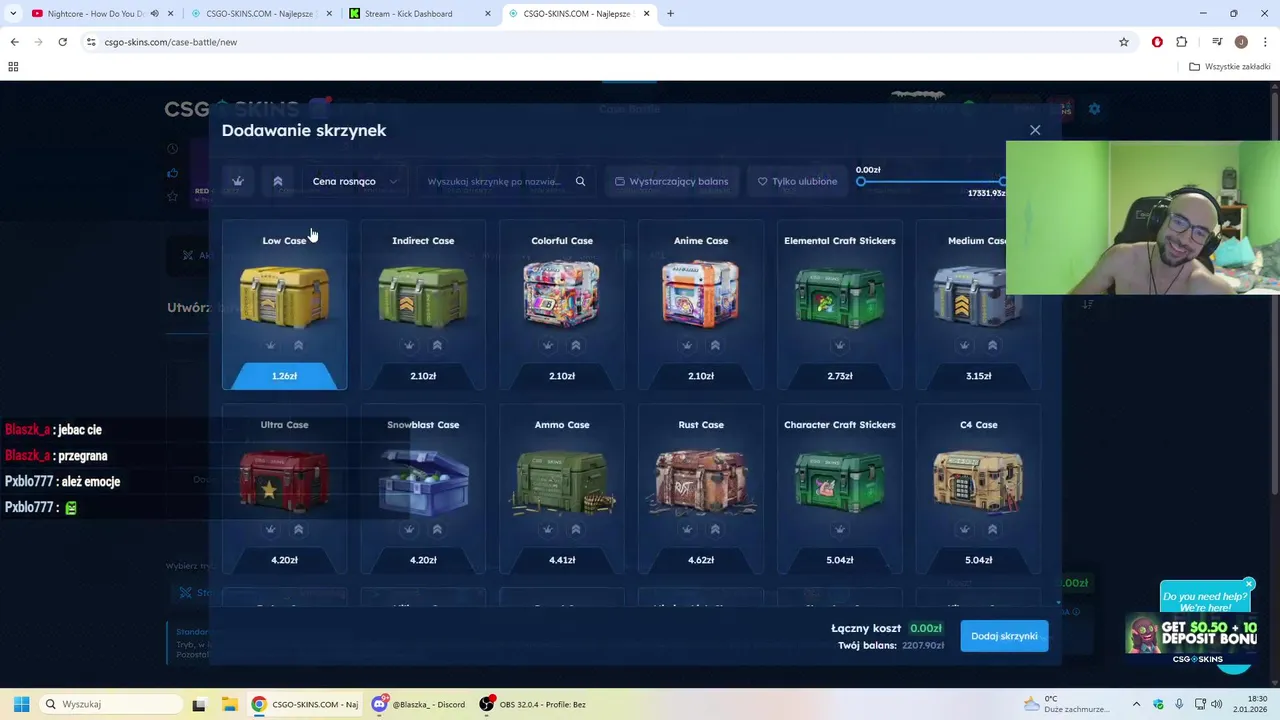Close the Dodawanie skrzynek dialog
The height and width of the screenshot is (720, 1280).
[1035, 130]
